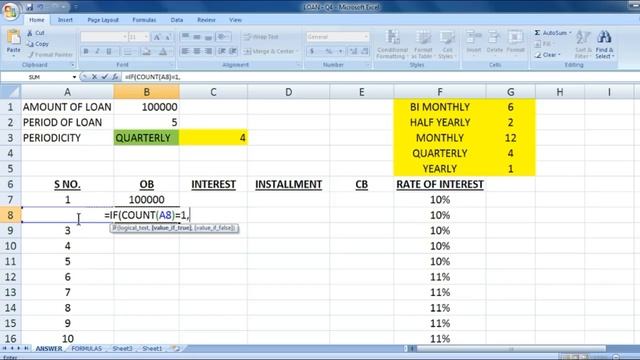Image resolution: width=640 pixels, height=360 pixels.
Task: Switch to Sheet3 worksheet tab
Action: coord(122,348)
